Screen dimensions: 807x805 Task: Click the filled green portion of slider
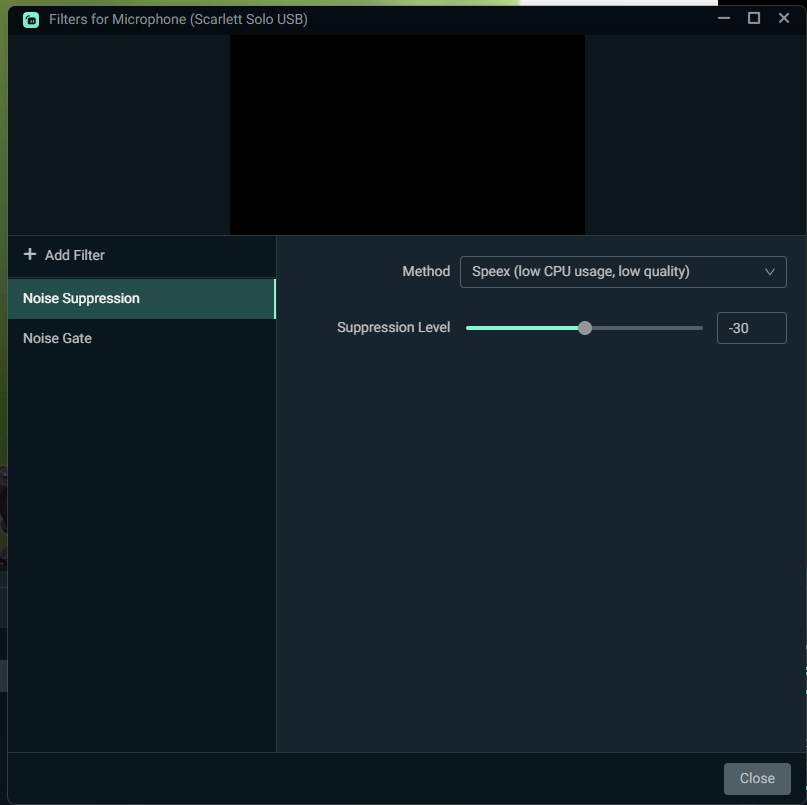pyautogui.click(x=520, y=328)
